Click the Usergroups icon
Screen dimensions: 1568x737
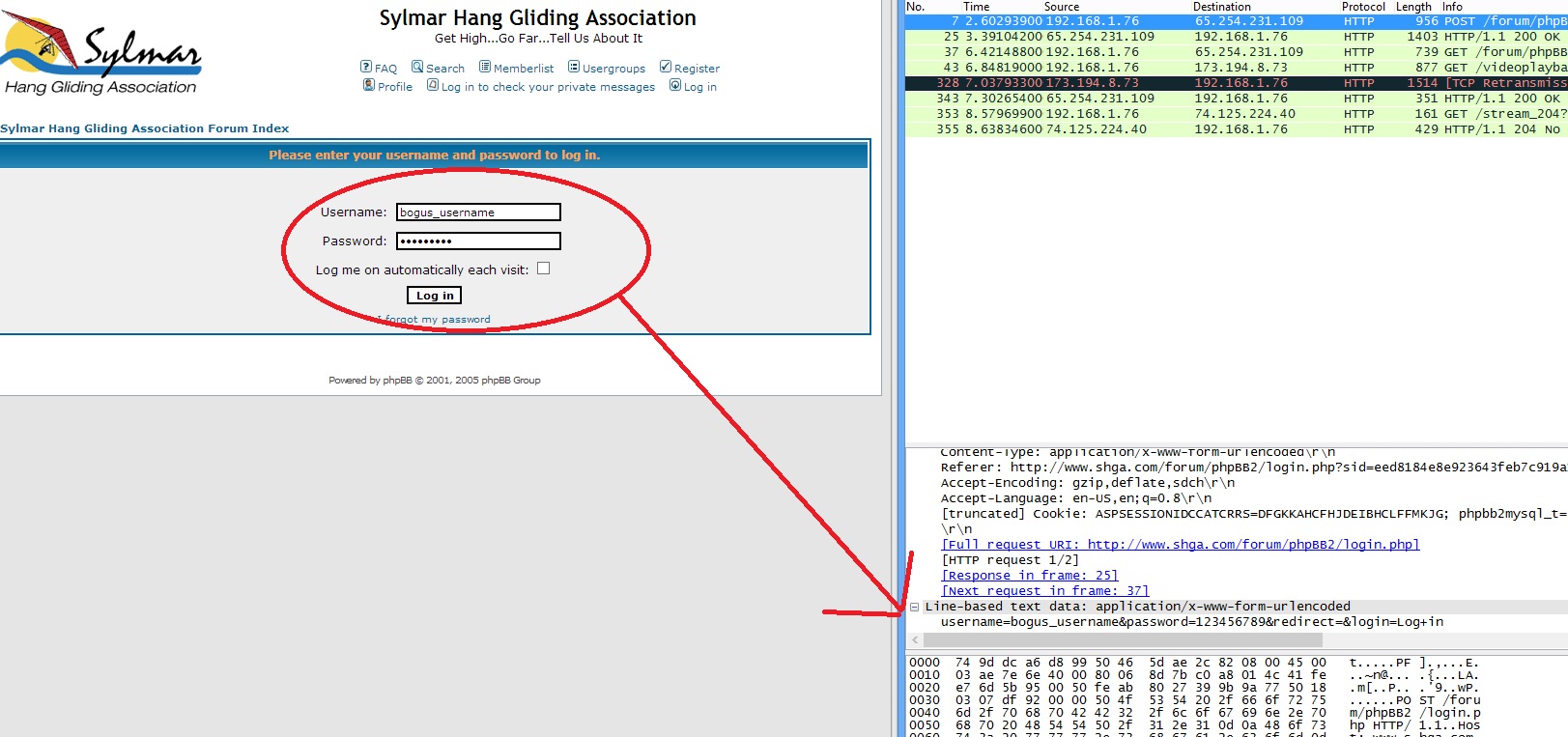point(574,67)
